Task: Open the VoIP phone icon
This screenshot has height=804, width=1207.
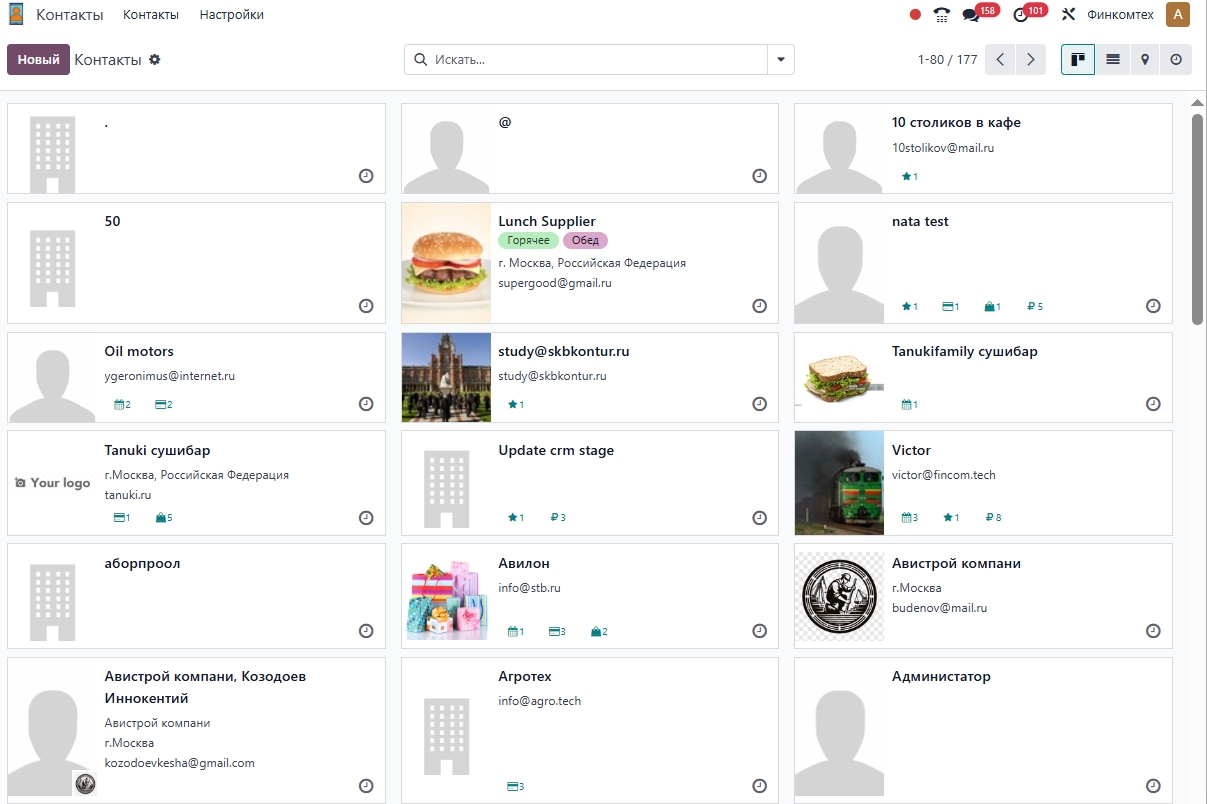Action: coord(941,15)
